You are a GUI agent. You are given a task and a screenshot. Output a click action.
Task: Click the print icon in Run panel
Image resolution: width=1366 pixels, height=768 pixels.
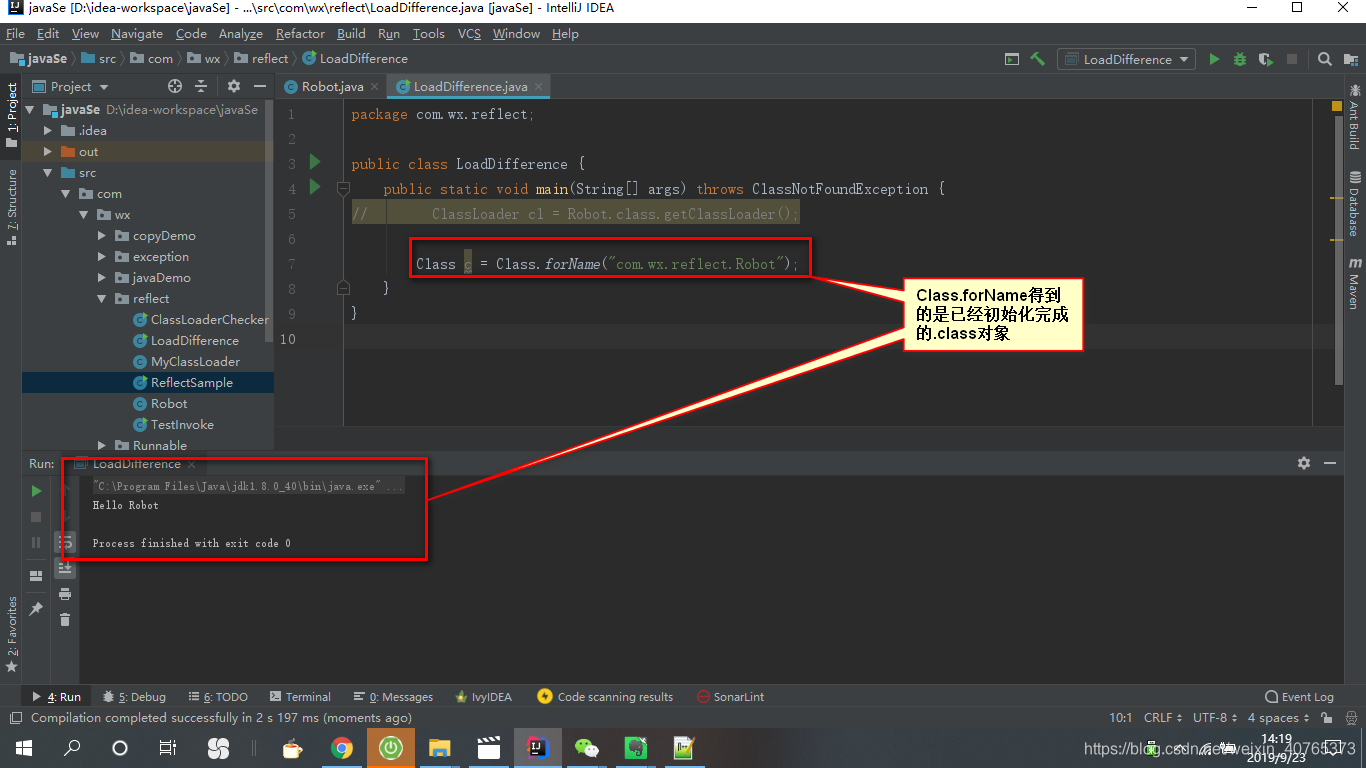tap(65, 594)
